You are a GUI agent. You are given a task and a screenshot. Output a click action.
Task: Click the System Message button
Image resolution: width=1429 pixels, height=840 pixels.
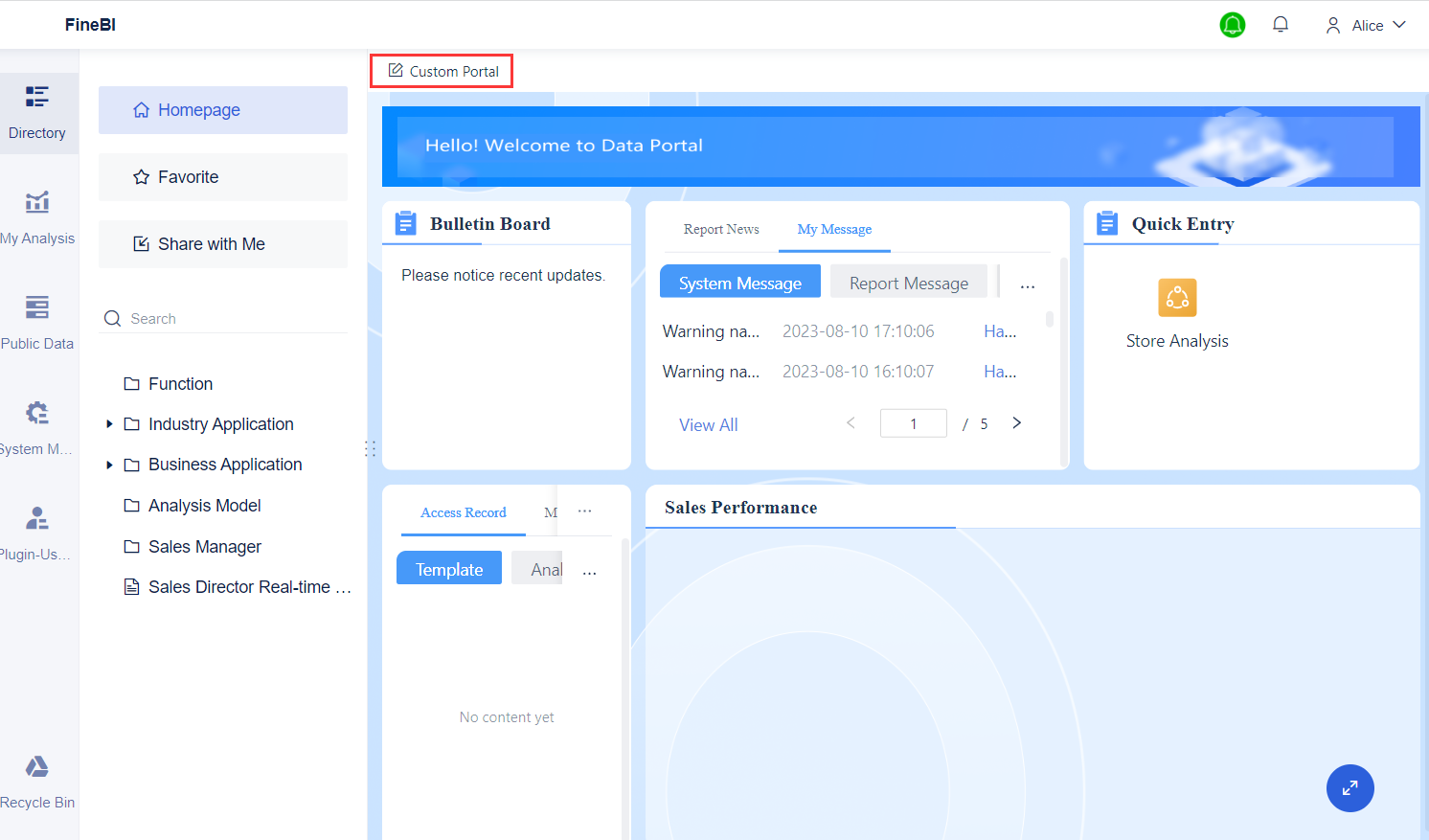tap(740, 282)
